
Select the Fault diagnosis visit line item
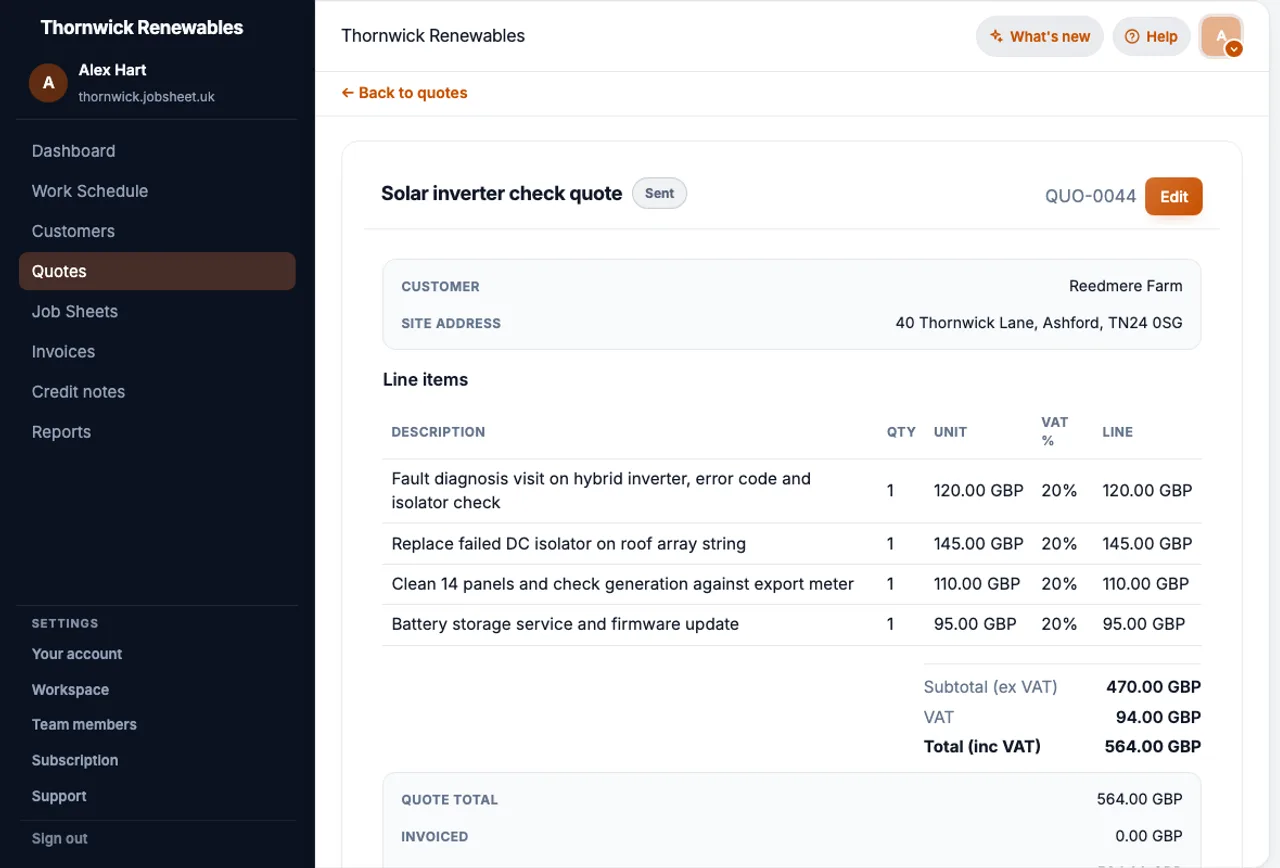[792, 491]
